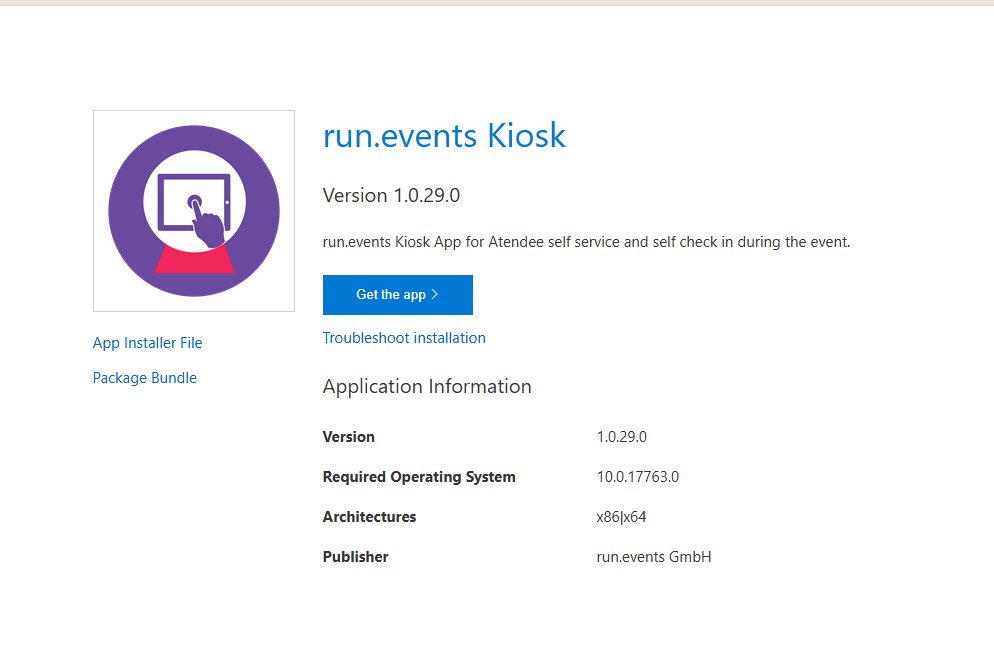Image resolution: width=994 pixels, height=662 pixels.
Task: Select the 10.0.17763.0 OS version value
Action: pyautogui.click(x=637, y=477)
